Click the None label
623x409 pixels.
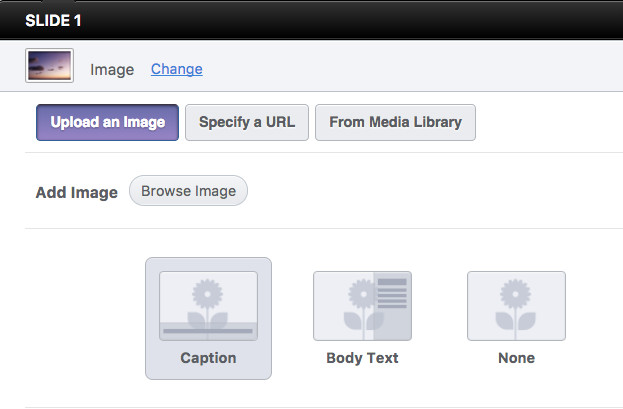point(516,358)
